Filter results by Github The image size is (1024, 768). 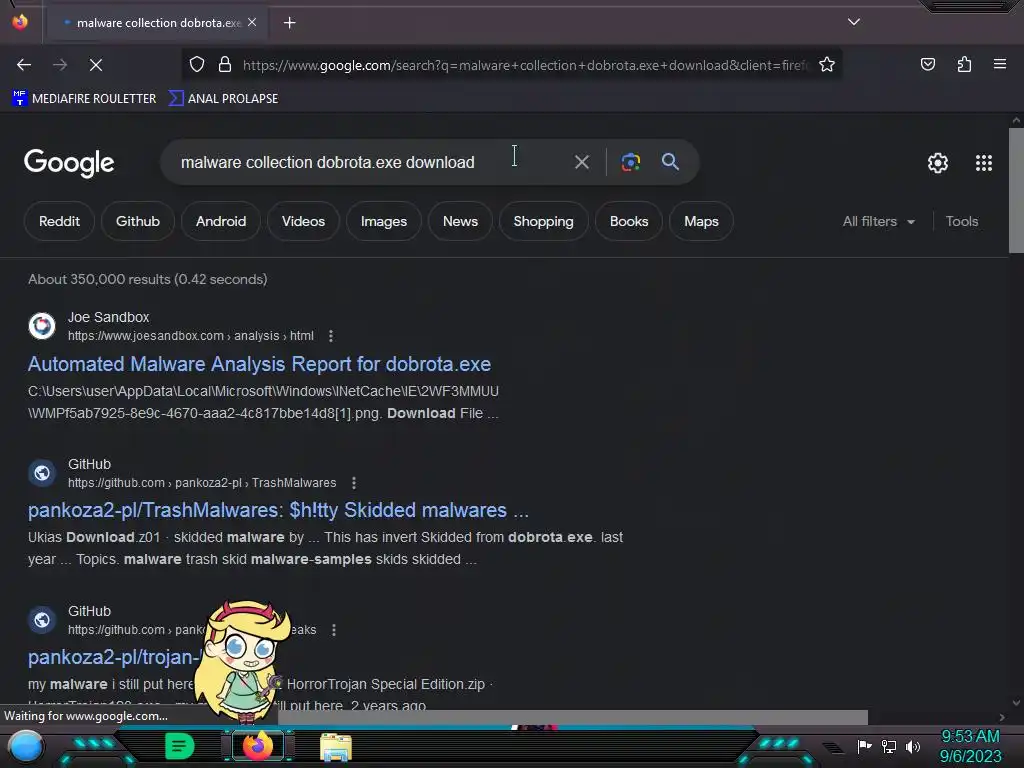click(138, 221)
